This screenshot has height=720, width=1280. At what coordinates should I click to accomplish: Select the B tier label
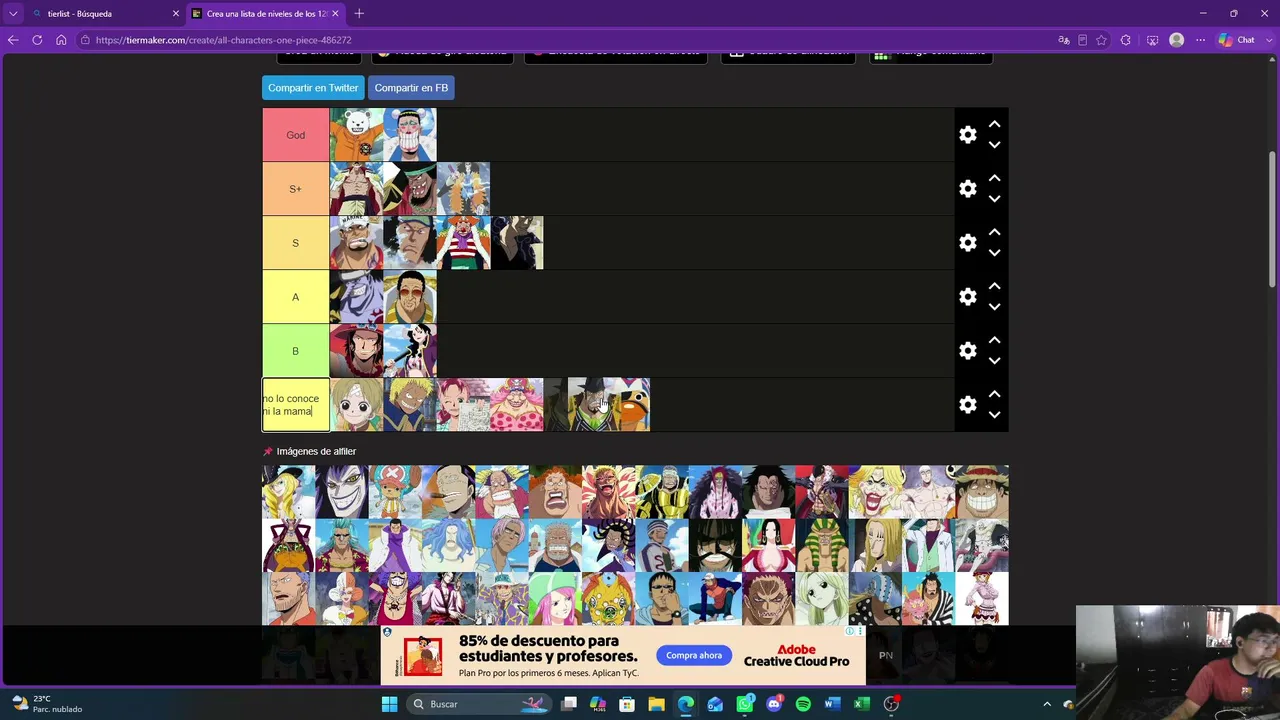pos(296,351)
